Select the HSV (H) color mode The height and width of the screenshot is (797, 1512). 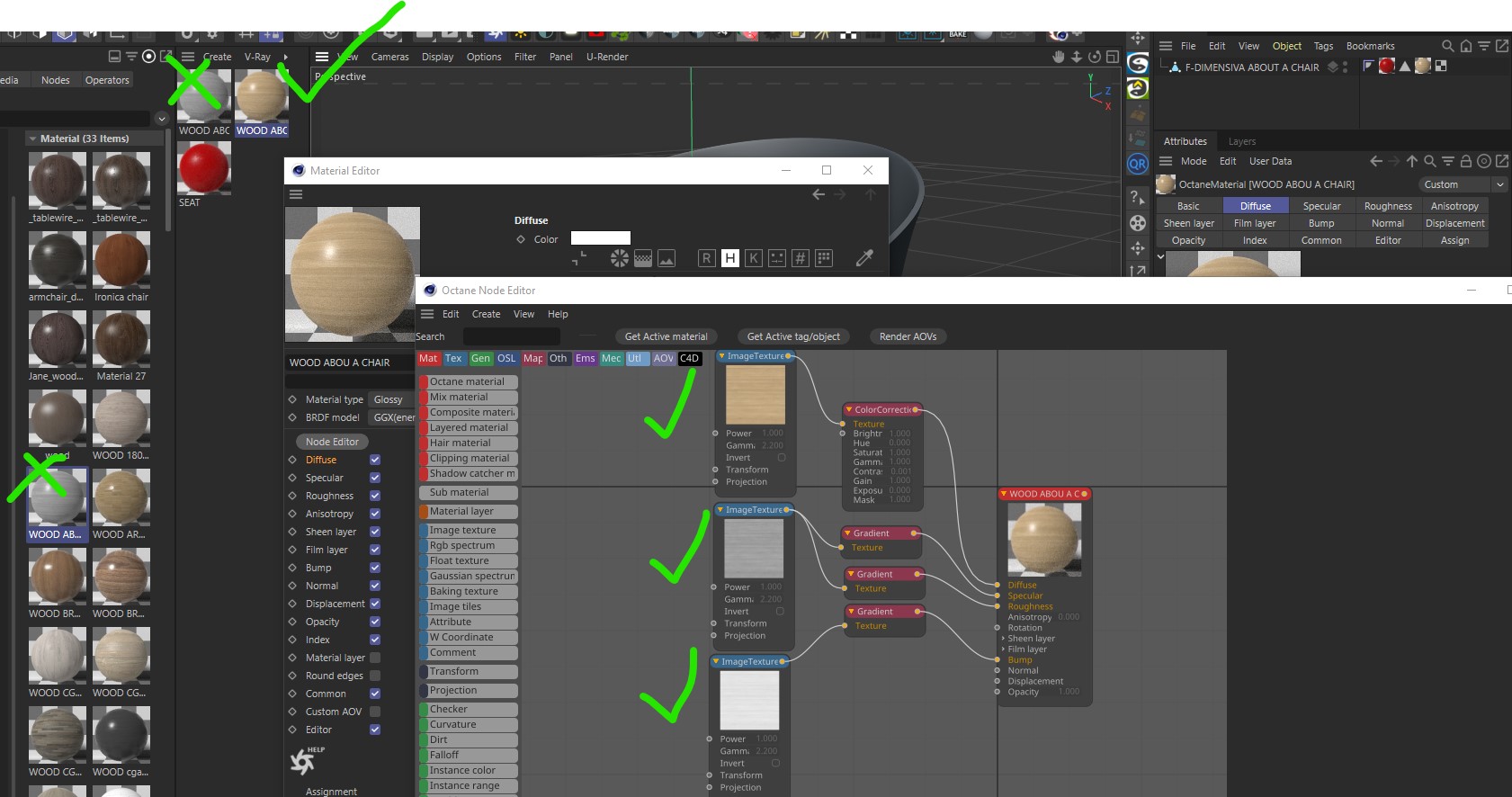[x=730, y=258]
